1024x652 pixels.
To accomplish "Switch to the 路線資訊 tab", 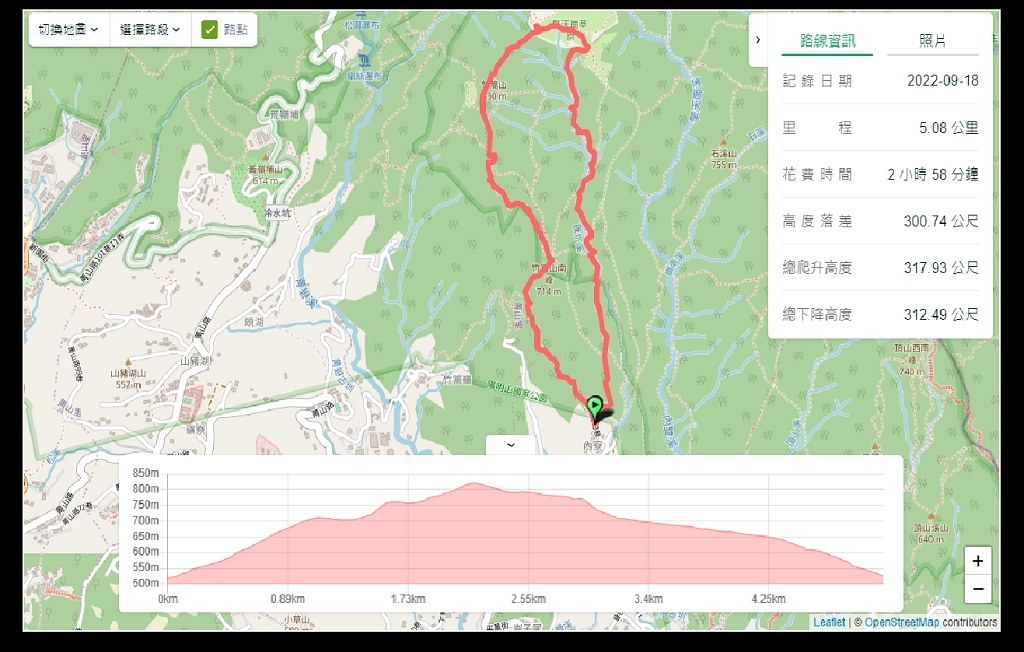I will (827, 41).
